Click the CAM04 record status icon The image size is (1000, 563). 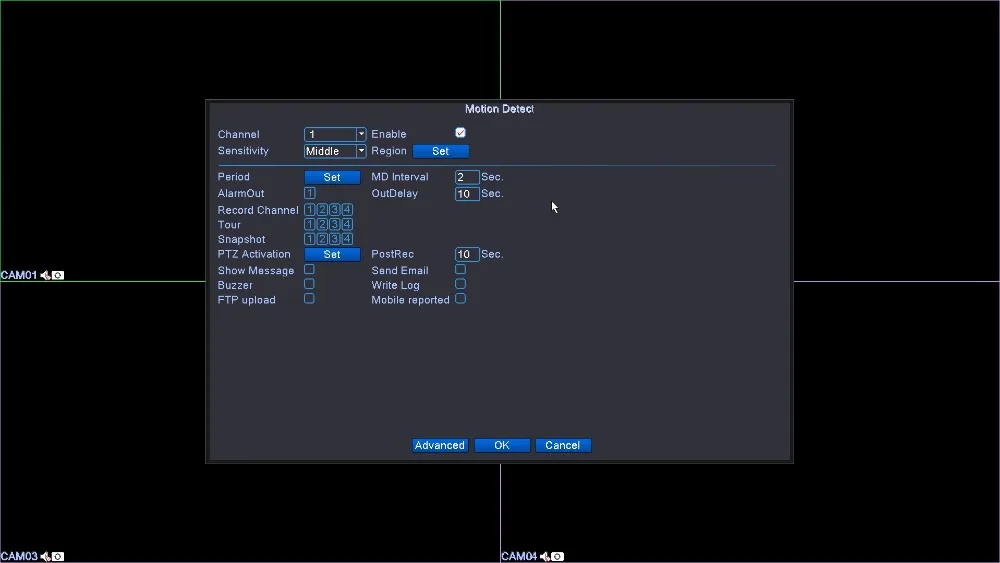point(557,557)
